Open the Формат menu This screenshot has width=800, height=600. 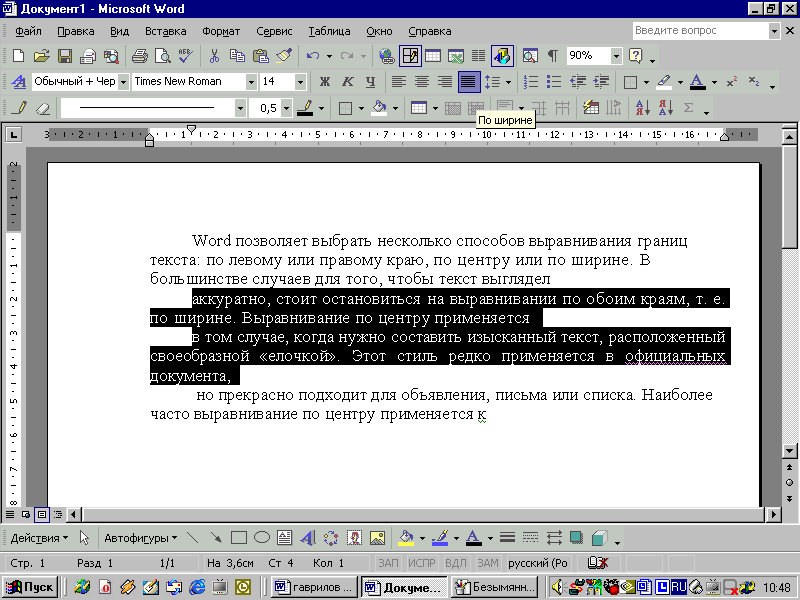pos(221,31)
